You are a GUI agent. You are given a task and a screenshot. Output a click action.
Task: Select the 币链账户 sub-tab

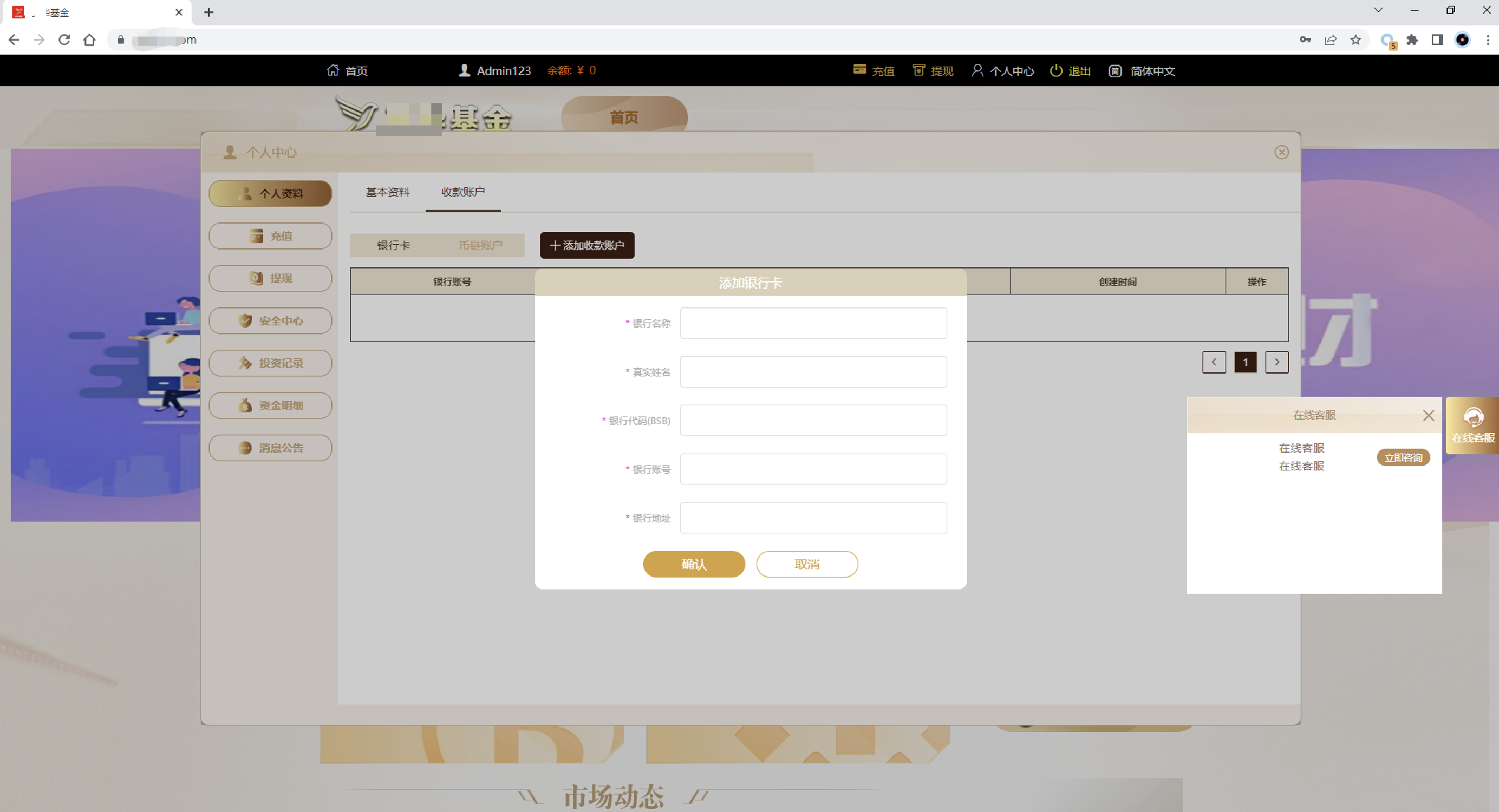[481, 245]
